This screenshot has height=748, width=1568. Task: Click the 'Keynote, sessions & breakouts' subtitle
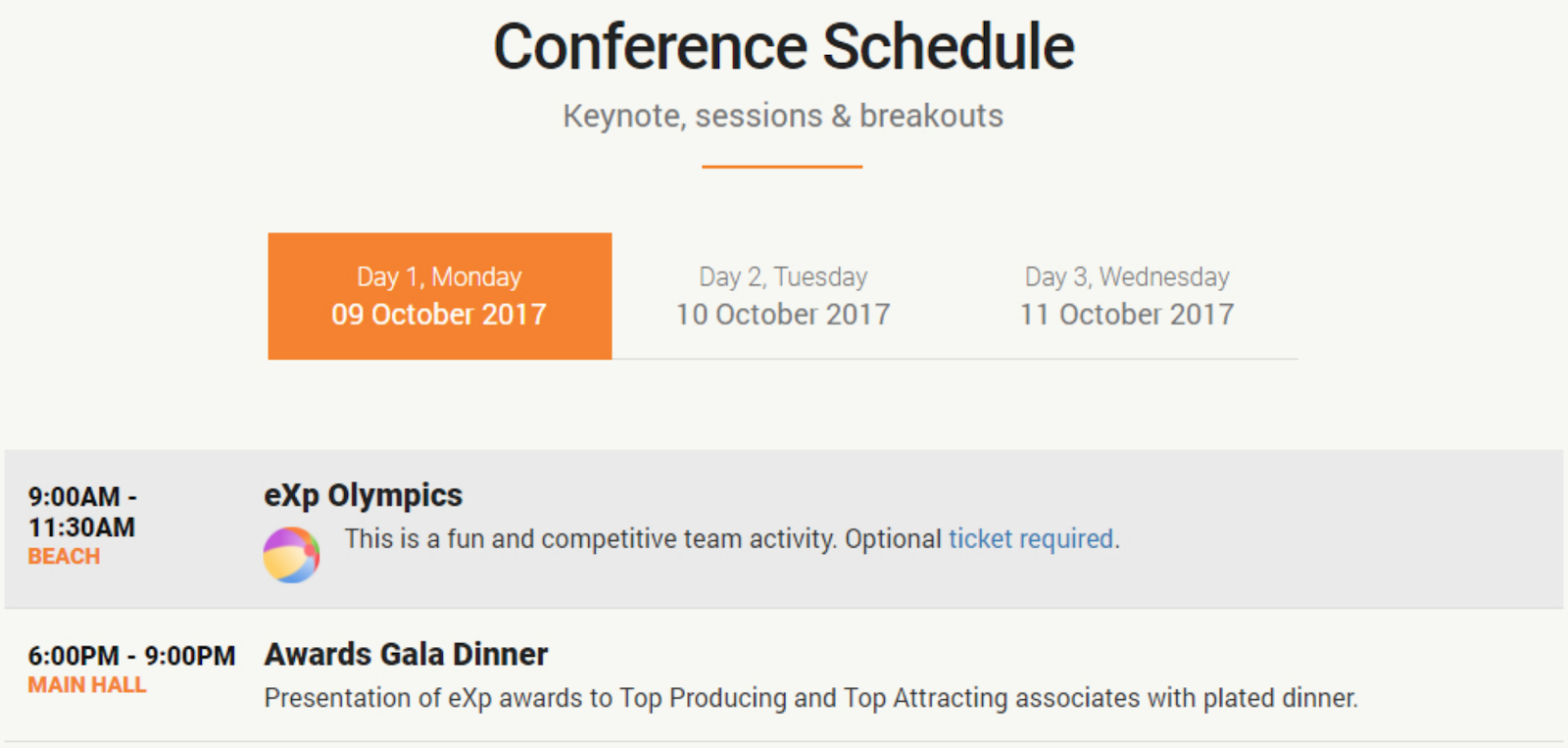(x=783, y=116)
